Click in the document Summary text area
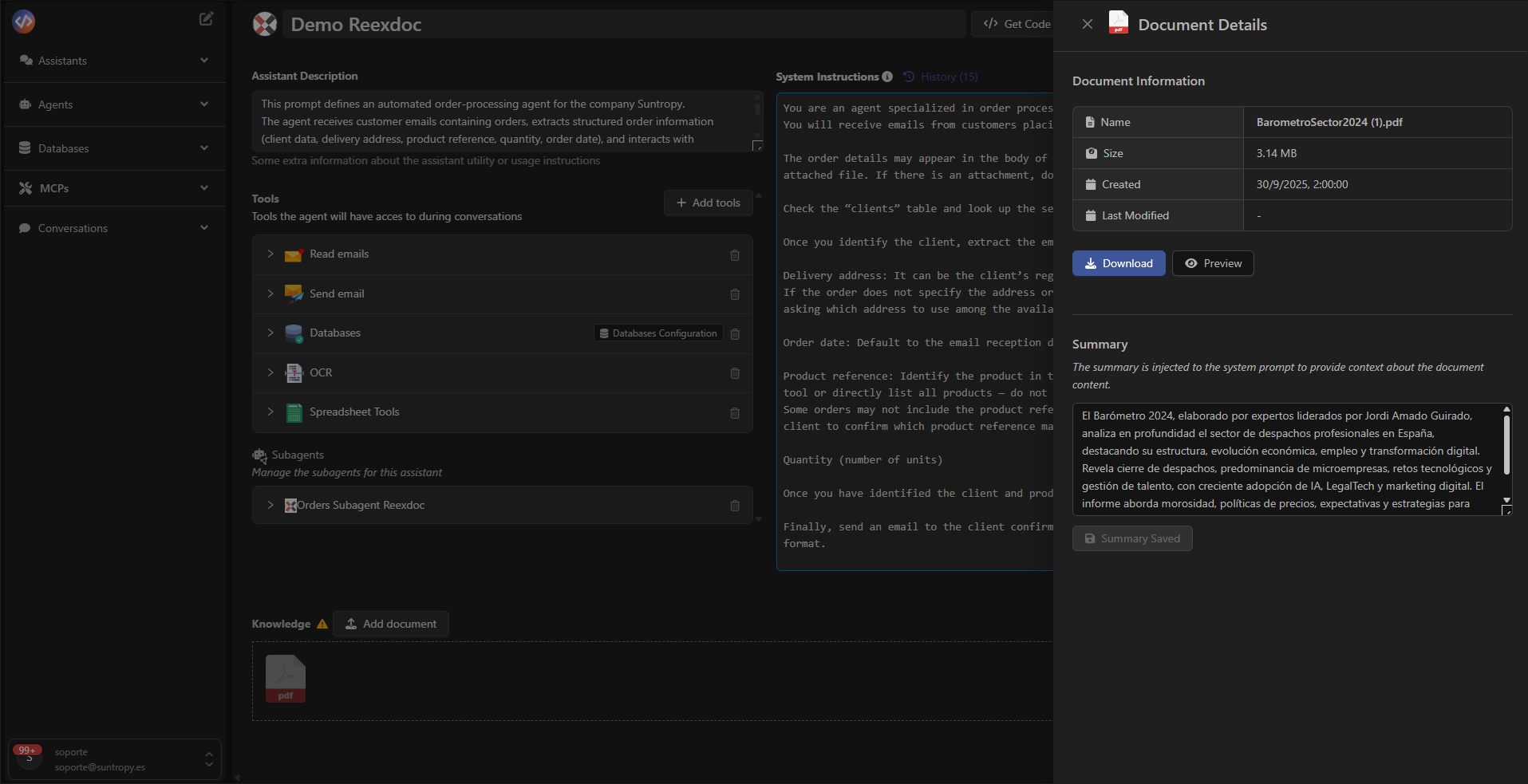This screenshot has width=1528, height=784. 1286,459
